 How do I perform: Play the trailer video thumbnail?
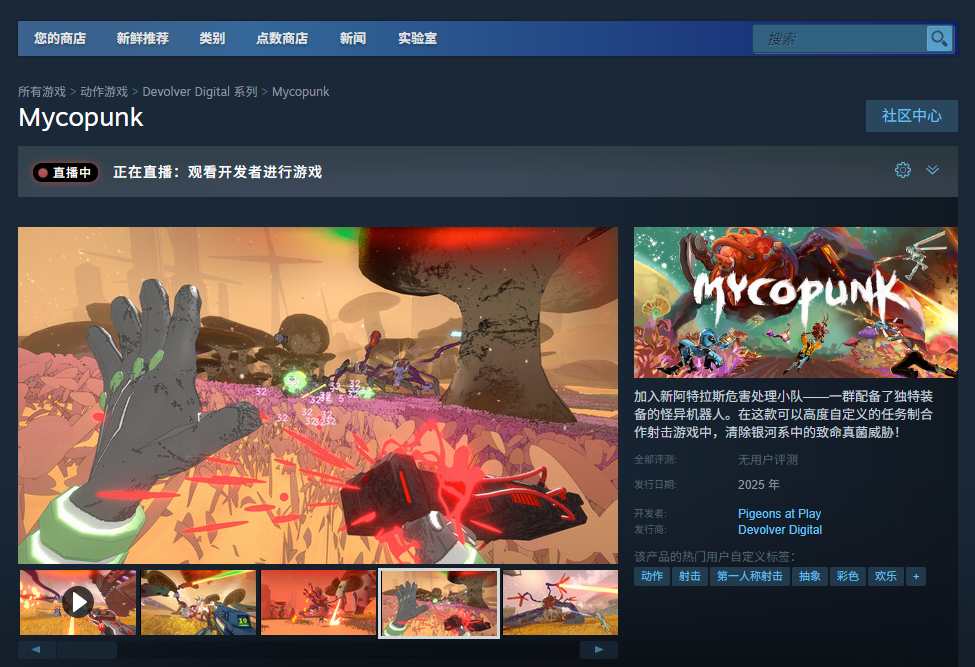tap(78, 602)
